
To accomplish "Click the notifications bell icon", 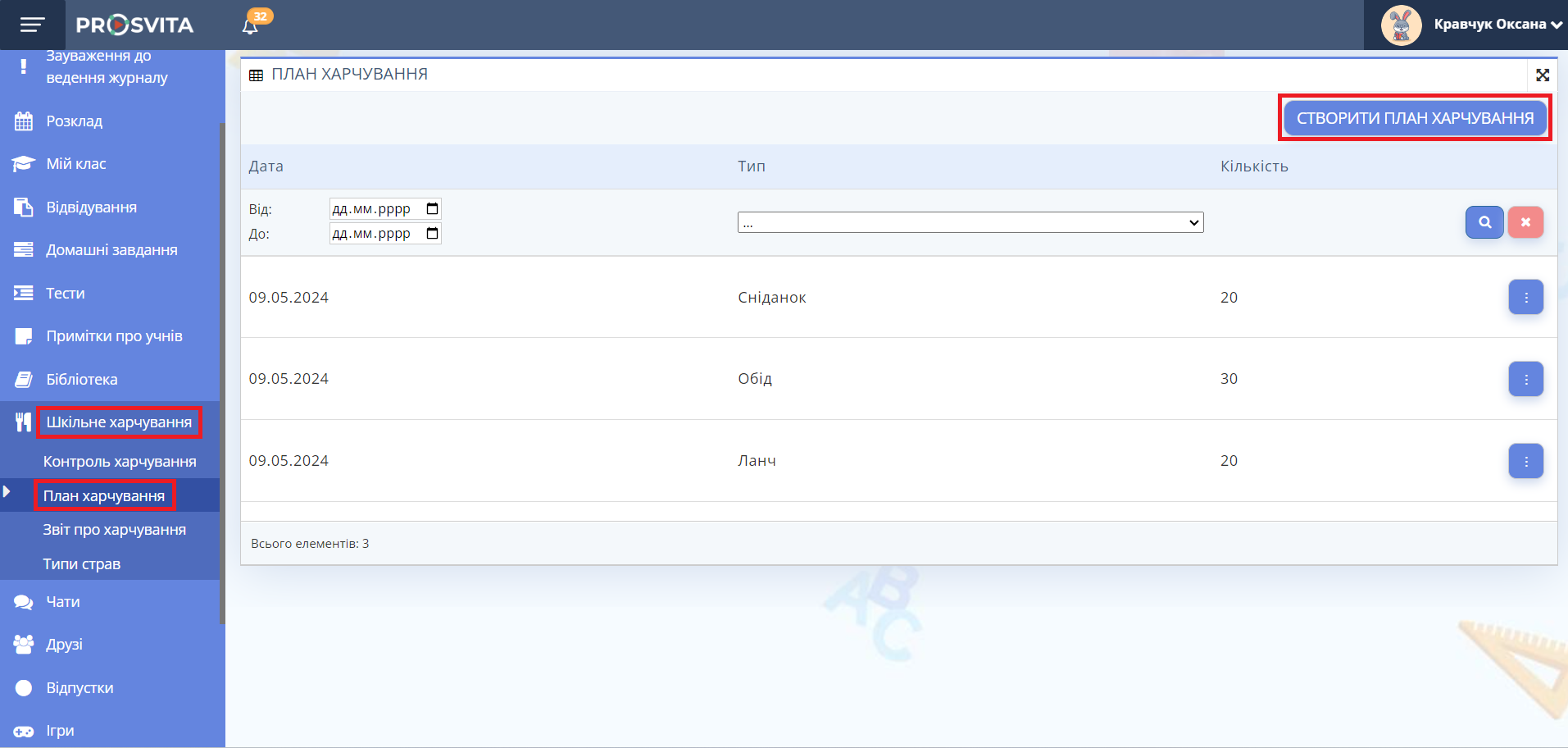I will (x=250, y=26).
